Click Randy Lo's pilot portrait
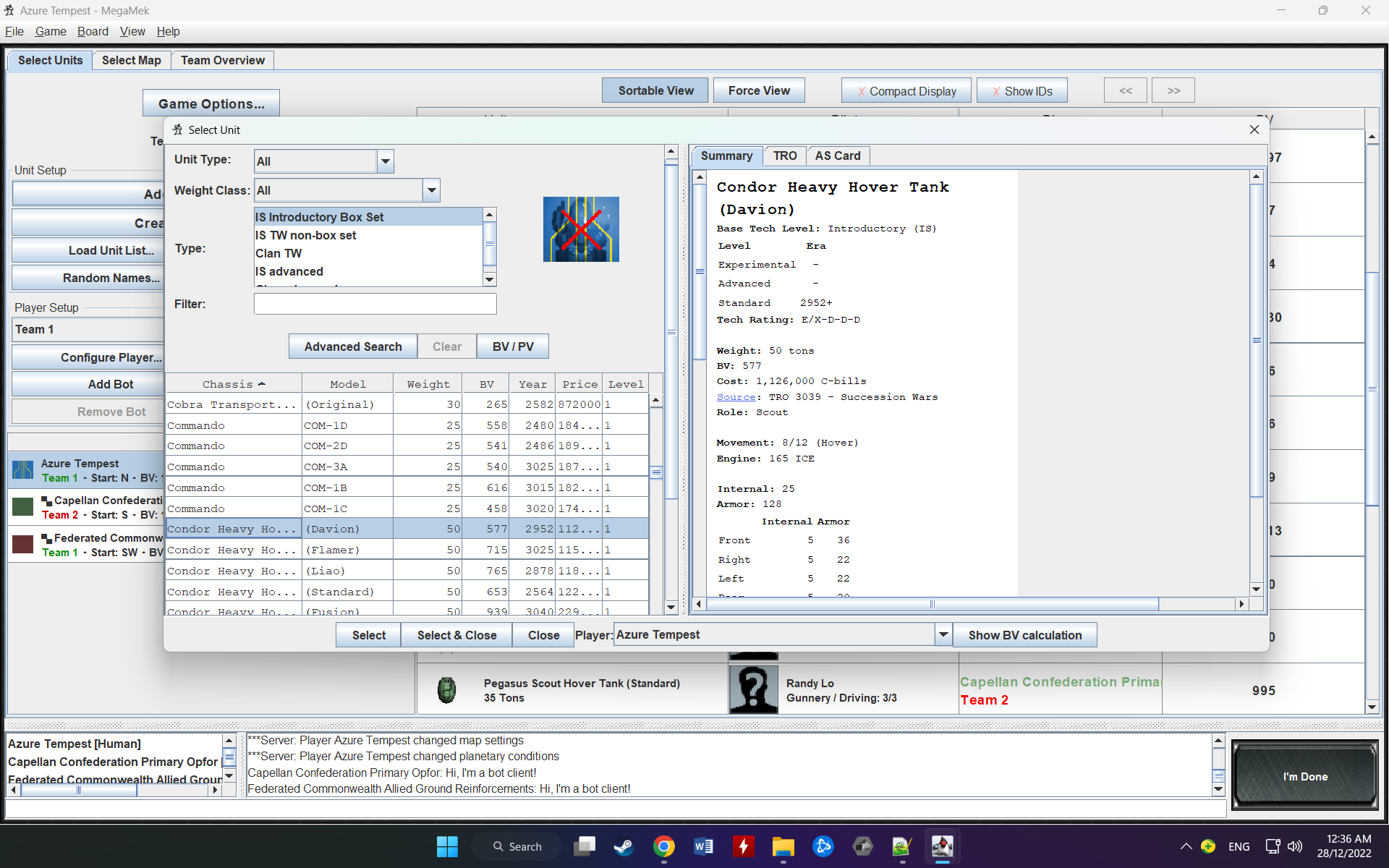This screenshot has height=868, width=1389. [x=753, y=690]
